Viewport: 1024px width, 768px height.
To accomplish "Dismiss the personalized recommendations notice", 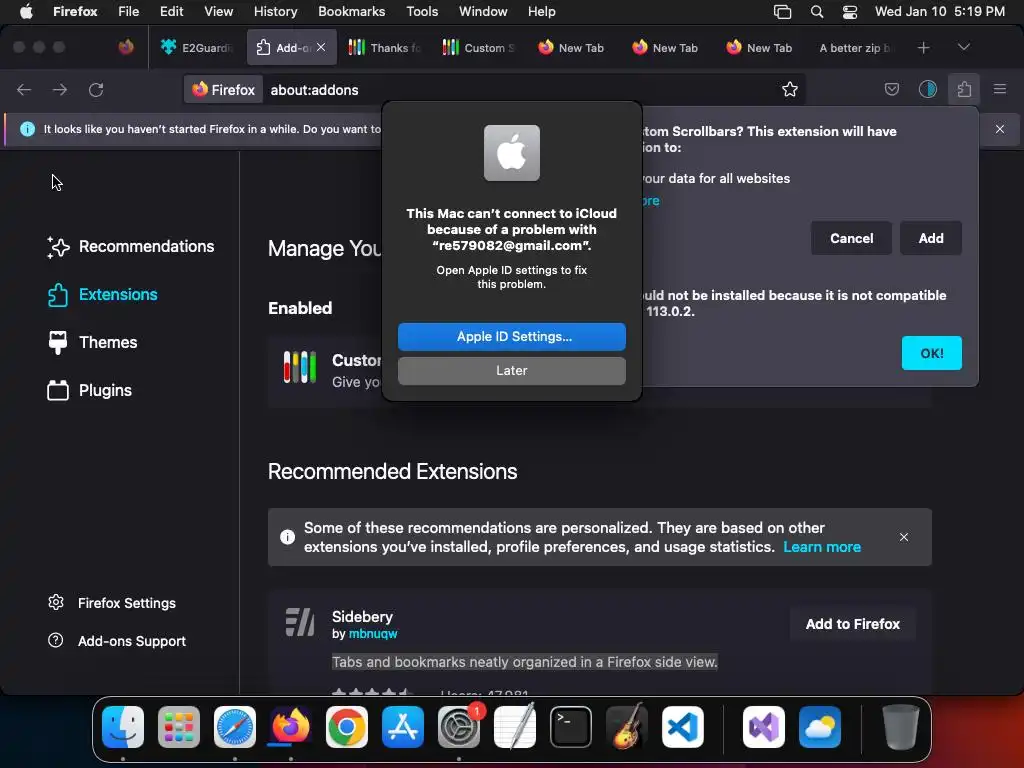I will point(904,537).
